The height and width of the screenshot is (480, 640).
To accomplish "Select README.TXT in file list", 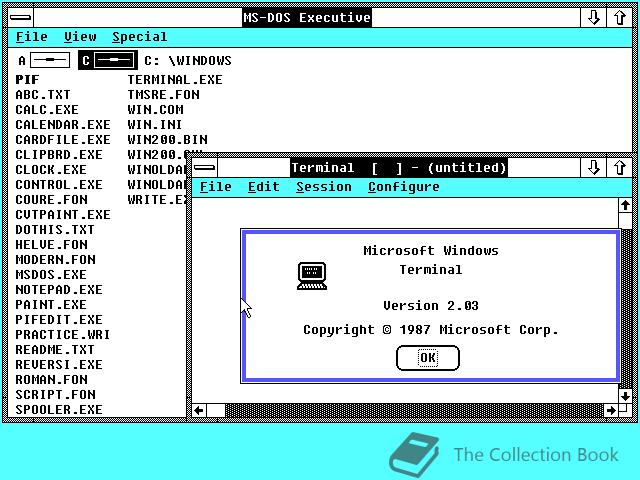I will pos(55,350).
